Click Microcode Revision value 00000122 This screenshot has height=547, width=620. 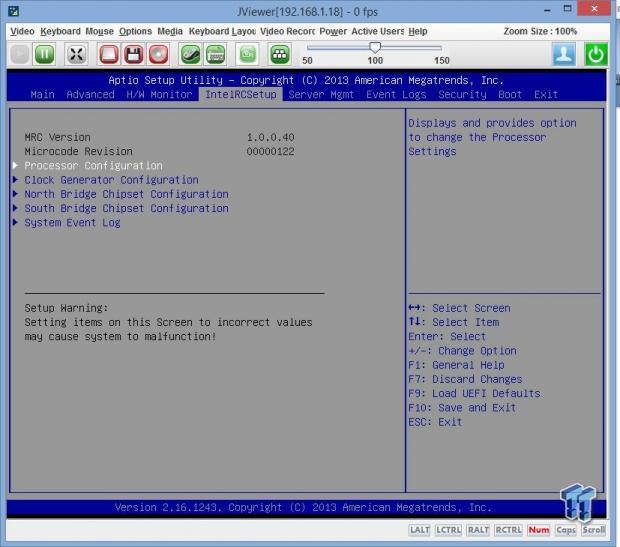(270, 151)
